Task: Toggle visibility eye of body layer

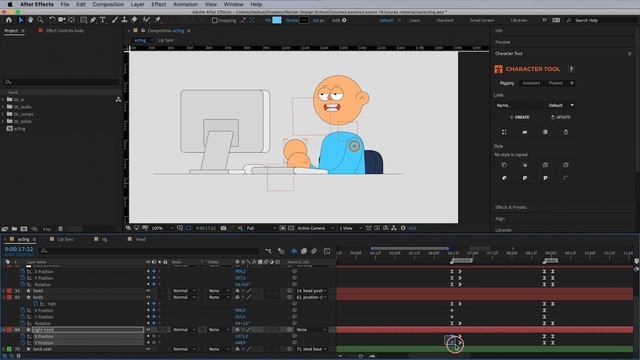Action: (x=148, y=297)
